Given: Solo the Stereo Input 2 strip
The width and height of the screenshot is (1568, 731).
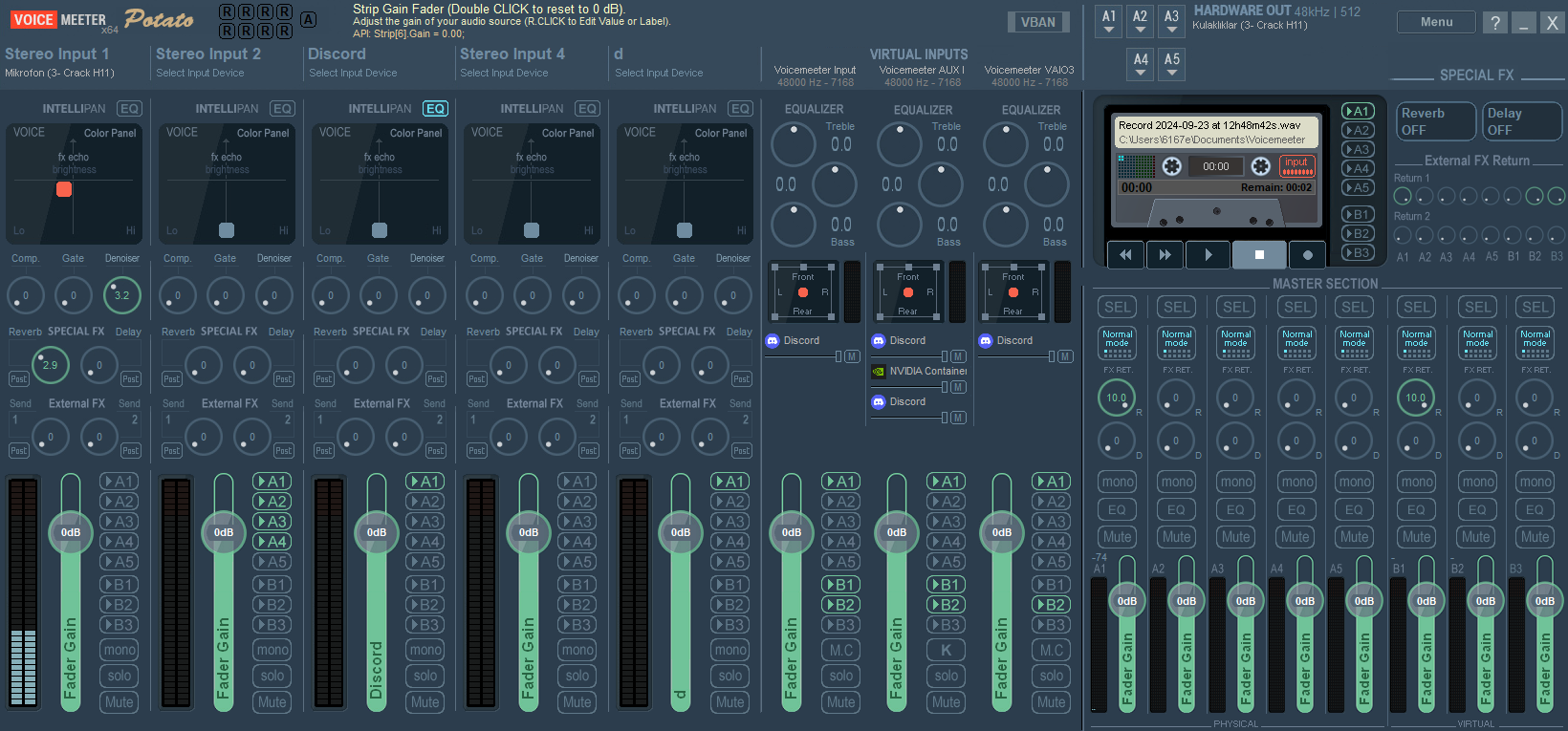Looking at the screenshot, I should (272, 676).
